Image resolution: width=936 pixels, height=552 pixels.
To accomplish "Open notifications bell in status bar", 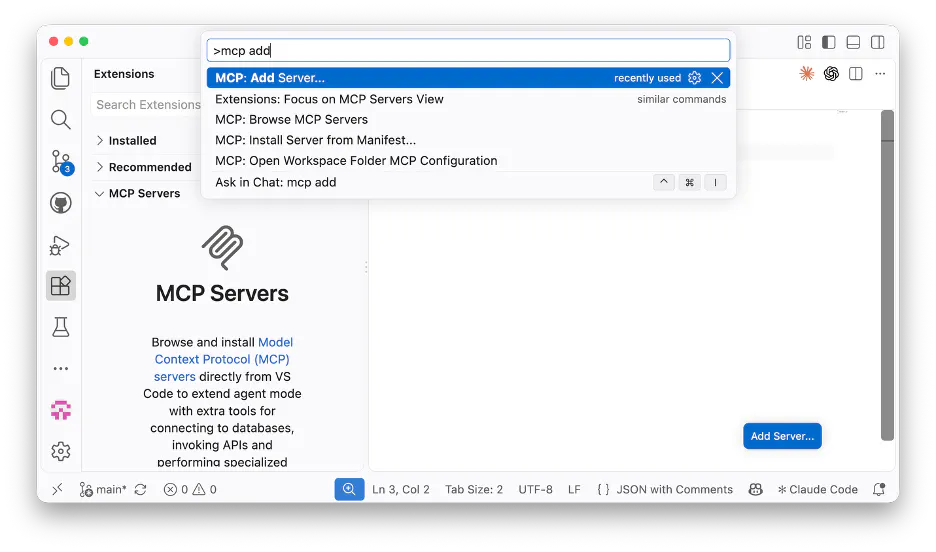I will point(879,489).
